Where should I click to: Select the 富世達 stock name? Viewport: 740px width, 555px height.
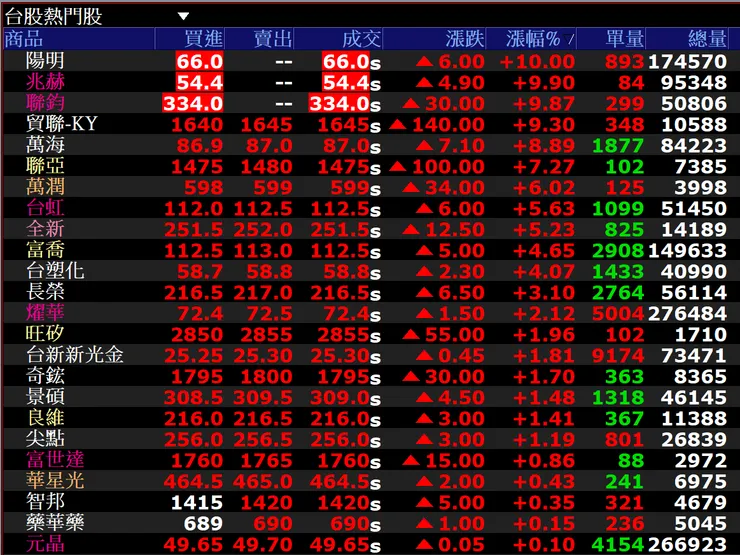(55, 460)
